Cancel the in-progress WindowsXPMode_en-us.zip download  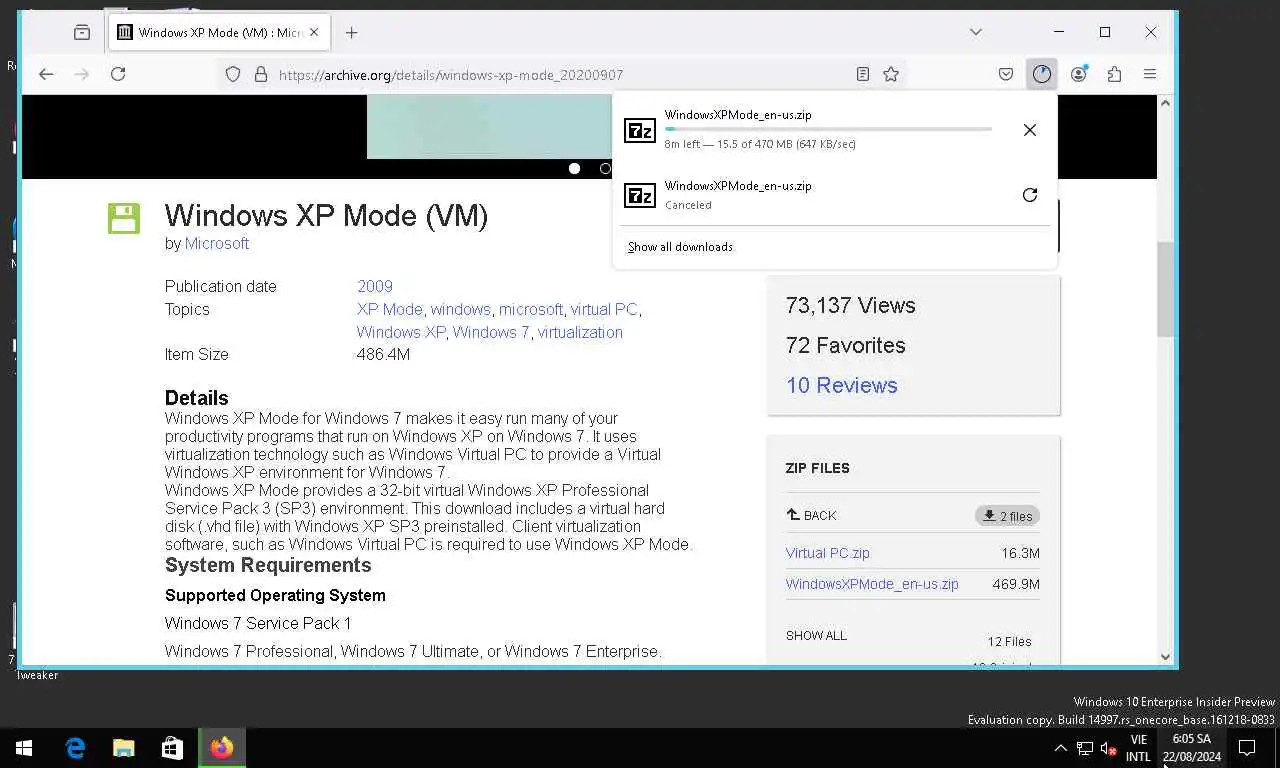pos(1030,130)
